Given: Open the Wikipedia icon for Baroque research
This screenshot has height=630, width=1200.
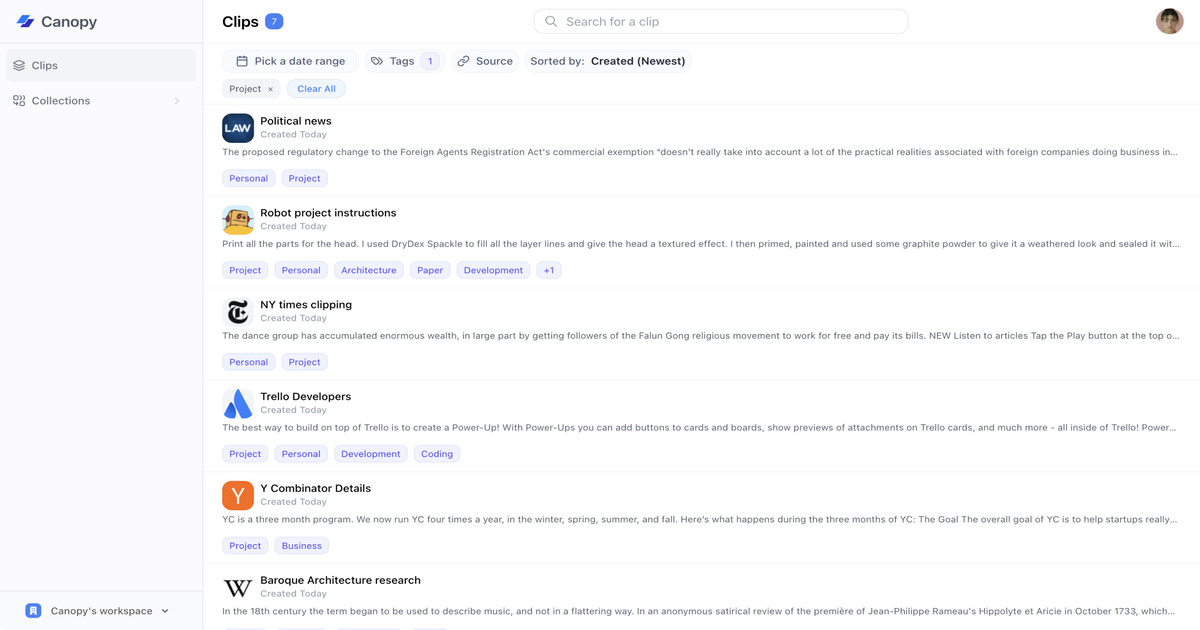Looking at the screenshot, I should [x=238, y=588].
